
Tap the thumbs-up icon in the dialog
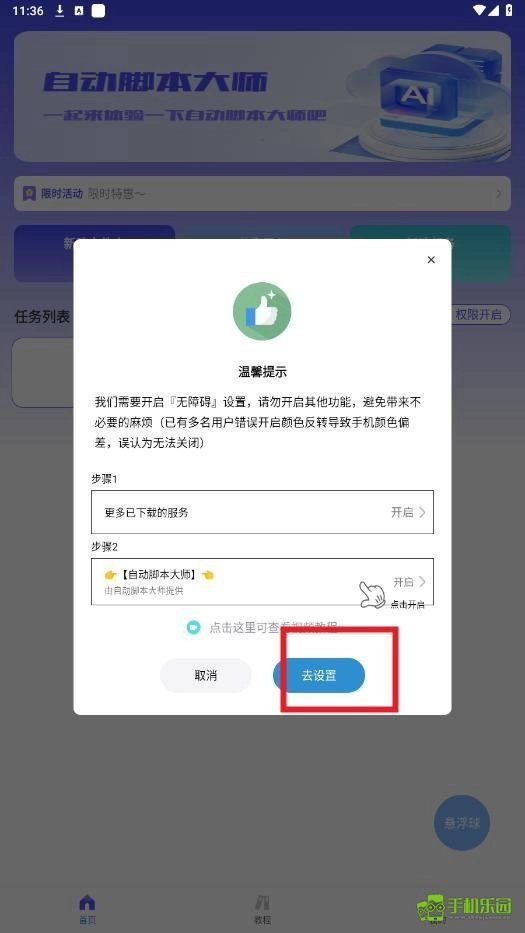tap(262, 311)
